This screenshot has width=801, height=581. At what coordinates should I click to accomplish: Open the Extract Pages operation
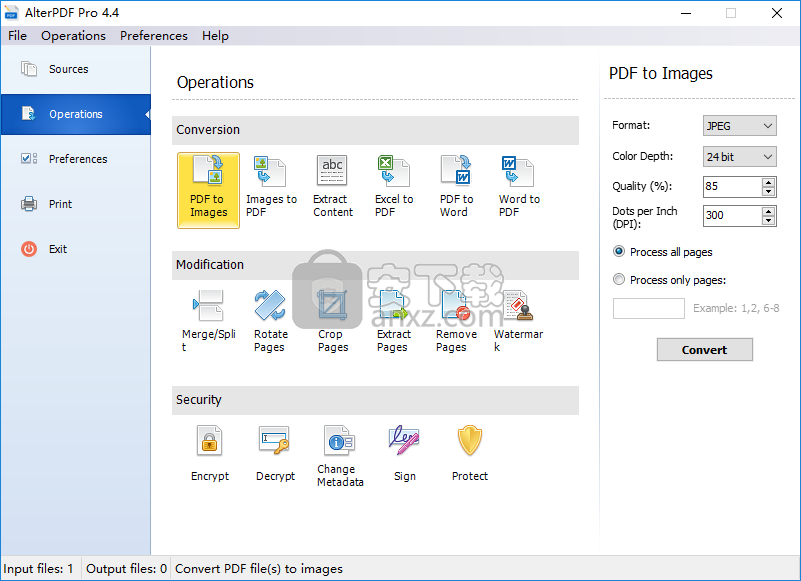tap(394, 321)
